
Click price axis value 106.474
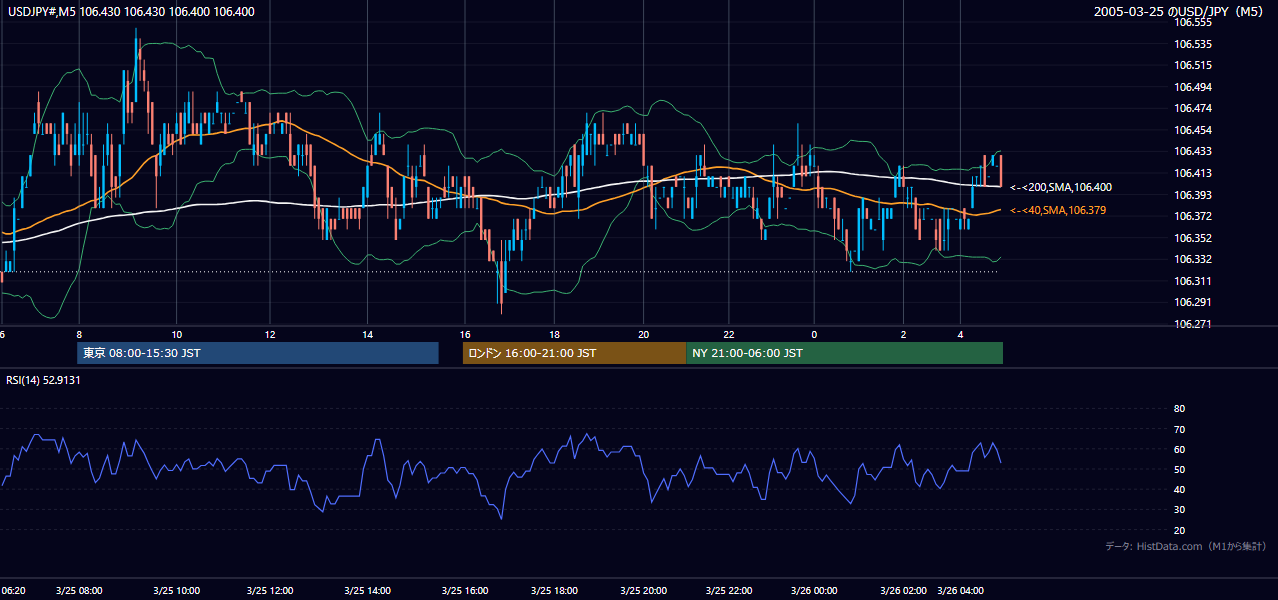[x=1194, y=108]
